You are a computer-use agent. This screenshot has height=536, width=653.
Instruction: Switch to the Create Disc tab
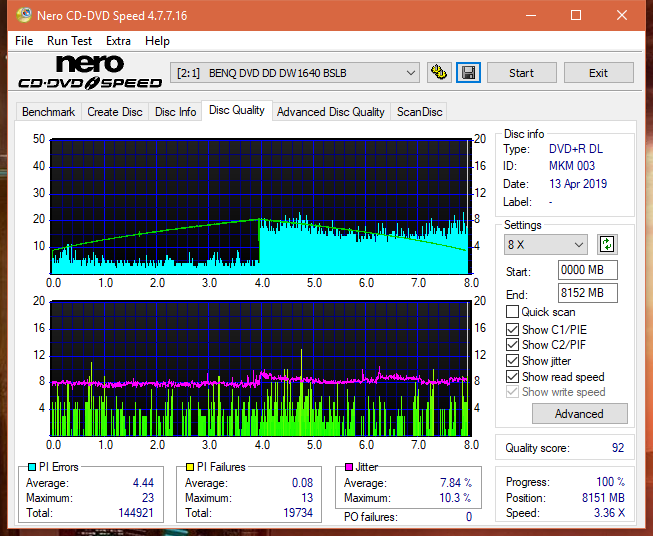coord(115,112)
